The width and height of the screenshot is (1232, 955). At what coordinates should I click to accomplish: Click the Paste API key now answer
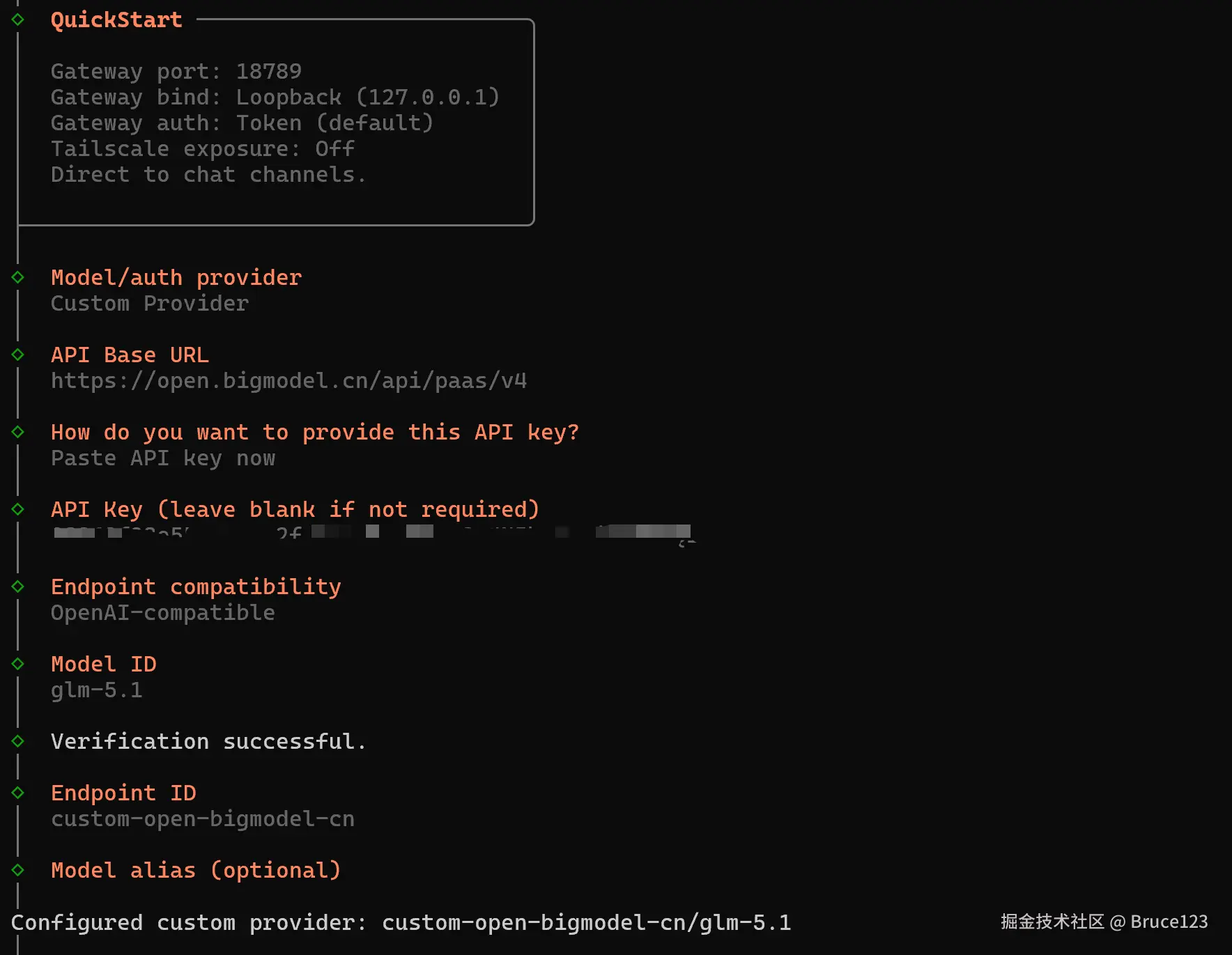tap(163, 458)
